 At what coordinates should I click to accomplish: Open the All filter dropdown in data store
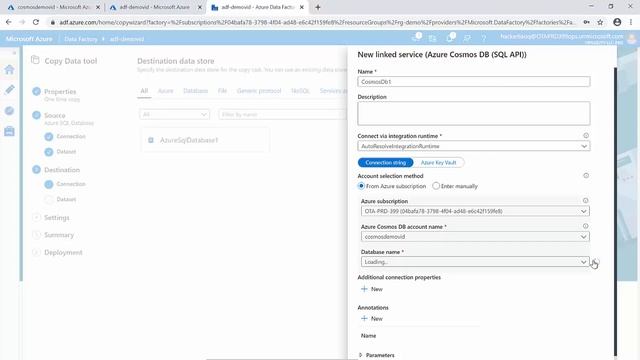click(x=174, y=115)
